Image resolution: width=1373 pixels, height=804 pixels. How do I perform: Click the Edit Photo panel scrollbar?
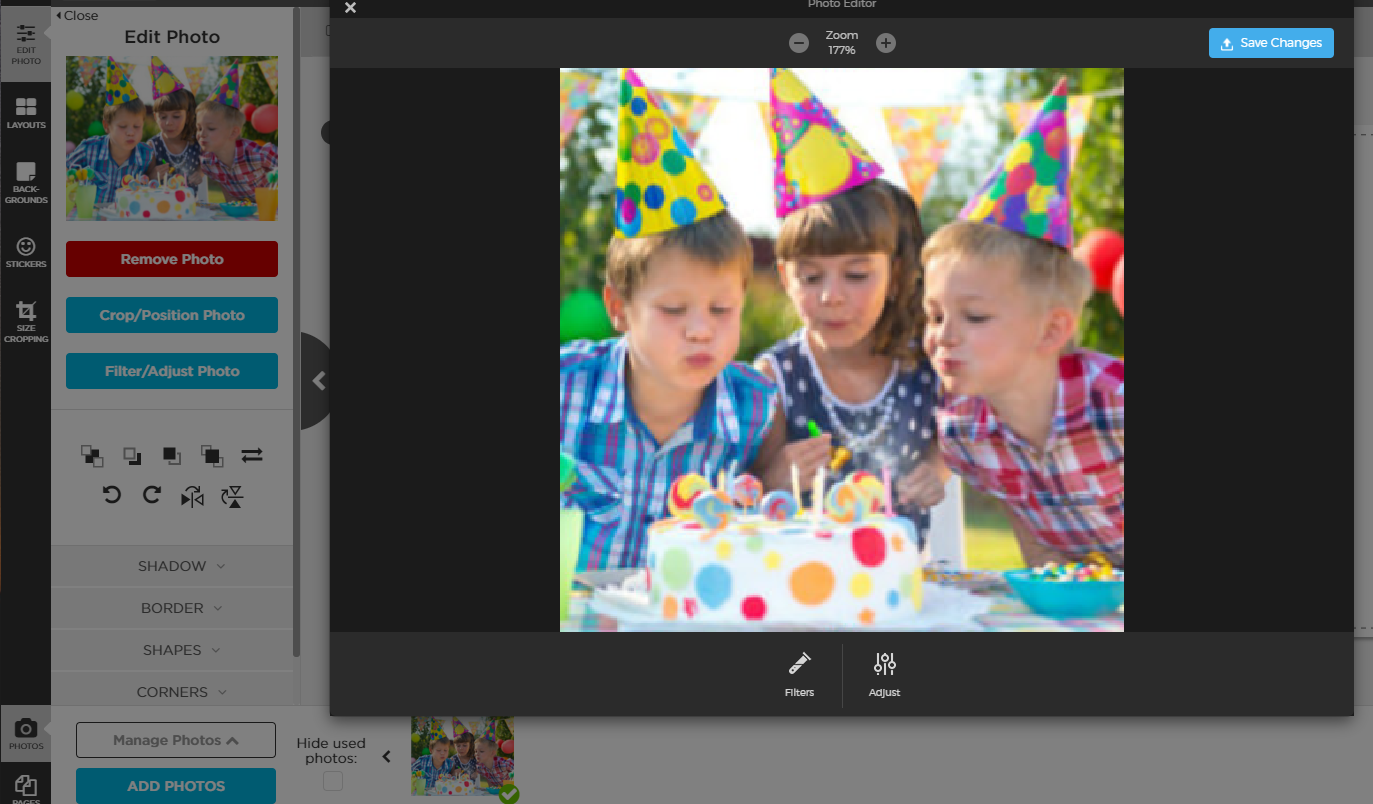click(x=296, y=330)
